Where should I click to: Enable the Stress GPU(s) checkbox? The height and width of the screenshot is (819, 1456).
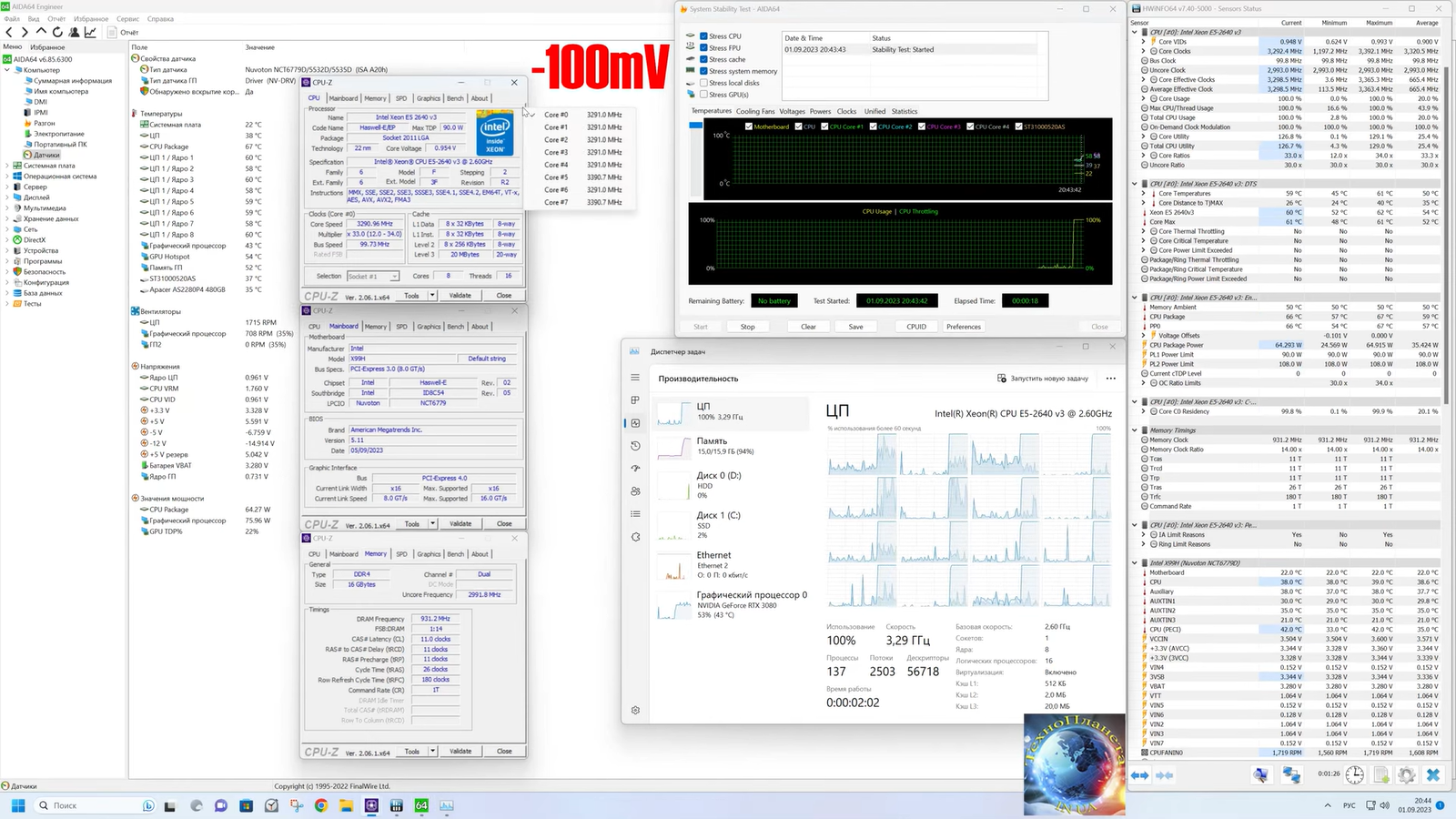click(x=703, y=95)
